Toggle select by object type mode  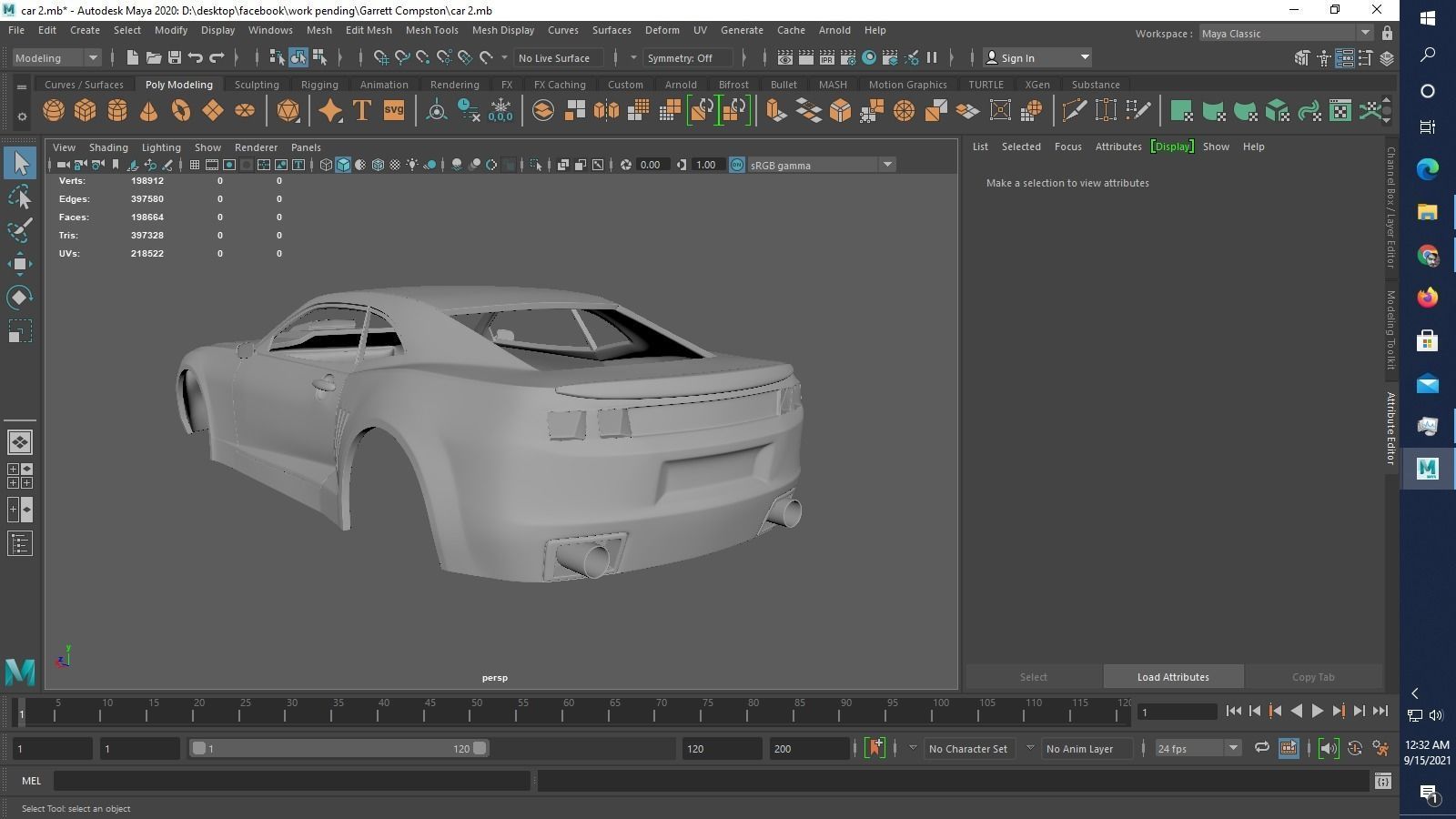click(298, 57)
